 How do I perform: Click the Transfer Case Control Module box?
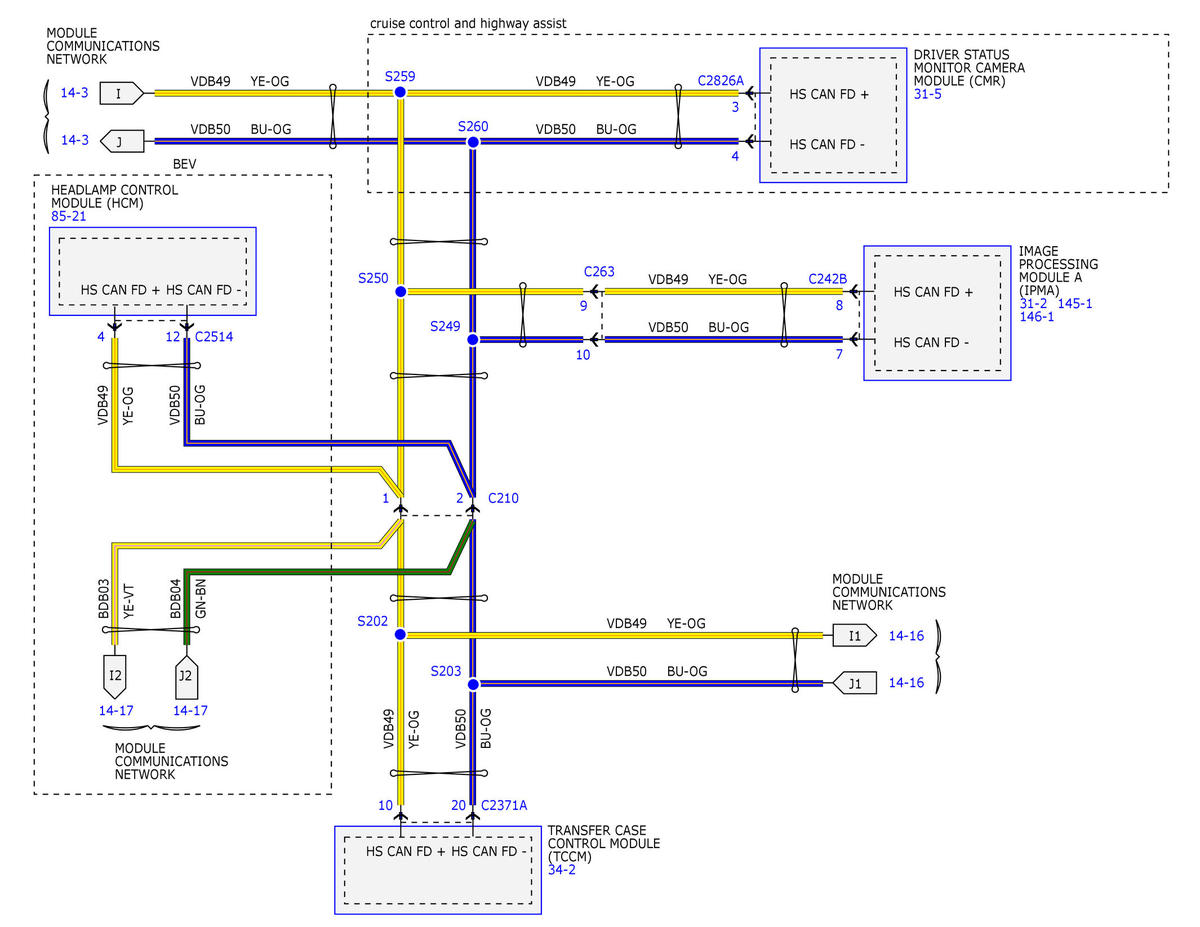[x=438, y=870]
